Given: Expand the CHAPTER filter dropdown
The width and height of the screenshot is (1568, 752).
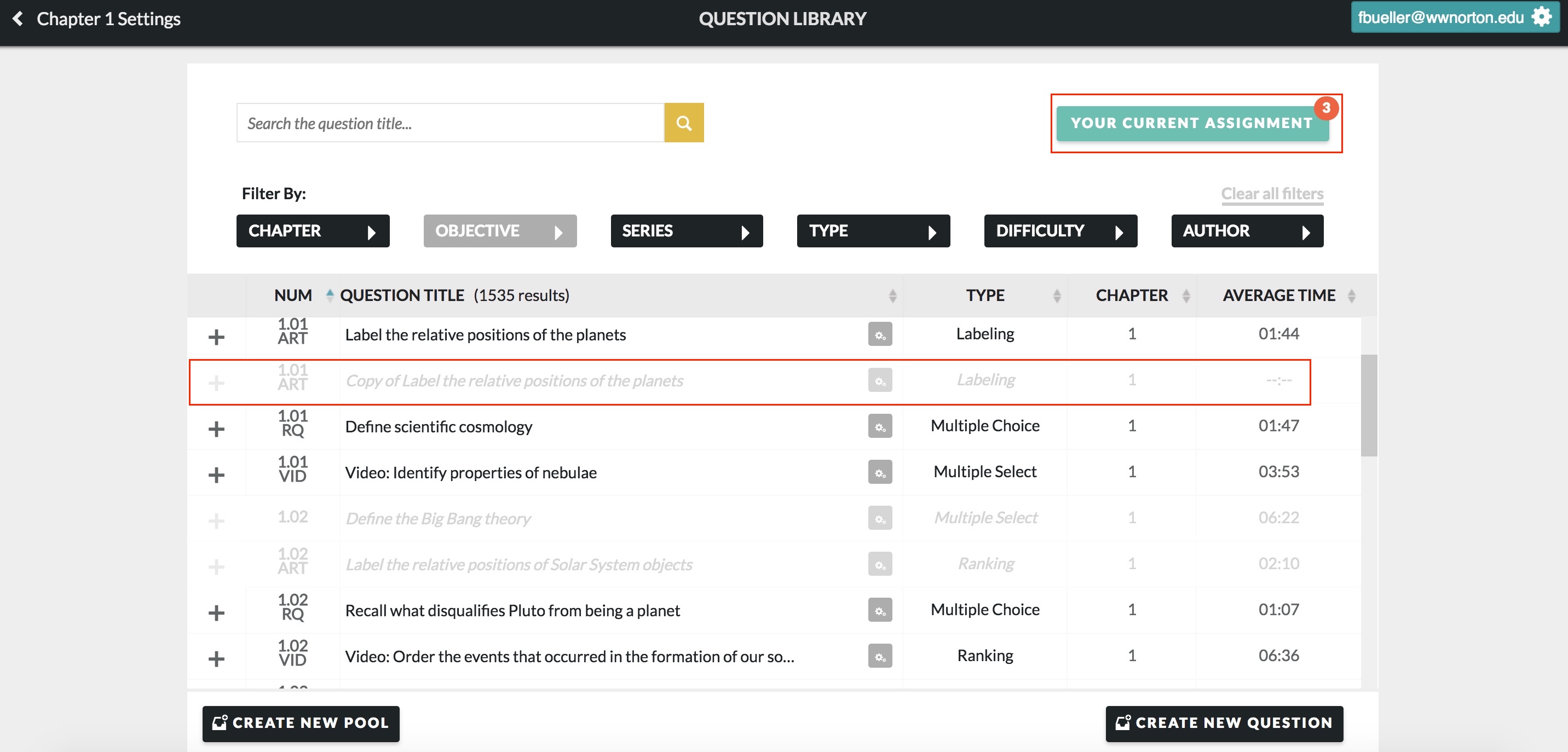Looking at the screenshot, I should [312, 231].
